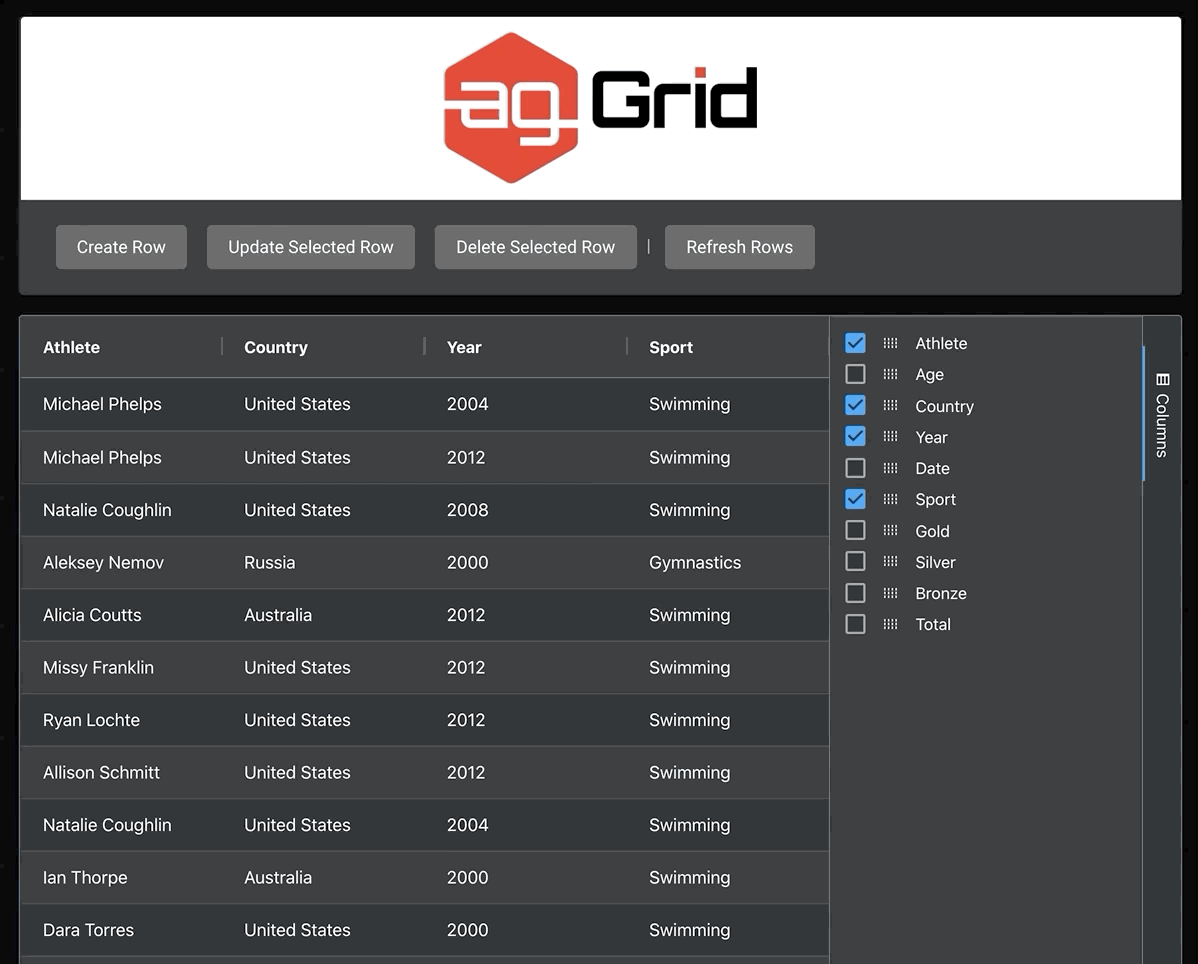
Task: Click Bronze label in columns panel
Action: tap(941, 594)
